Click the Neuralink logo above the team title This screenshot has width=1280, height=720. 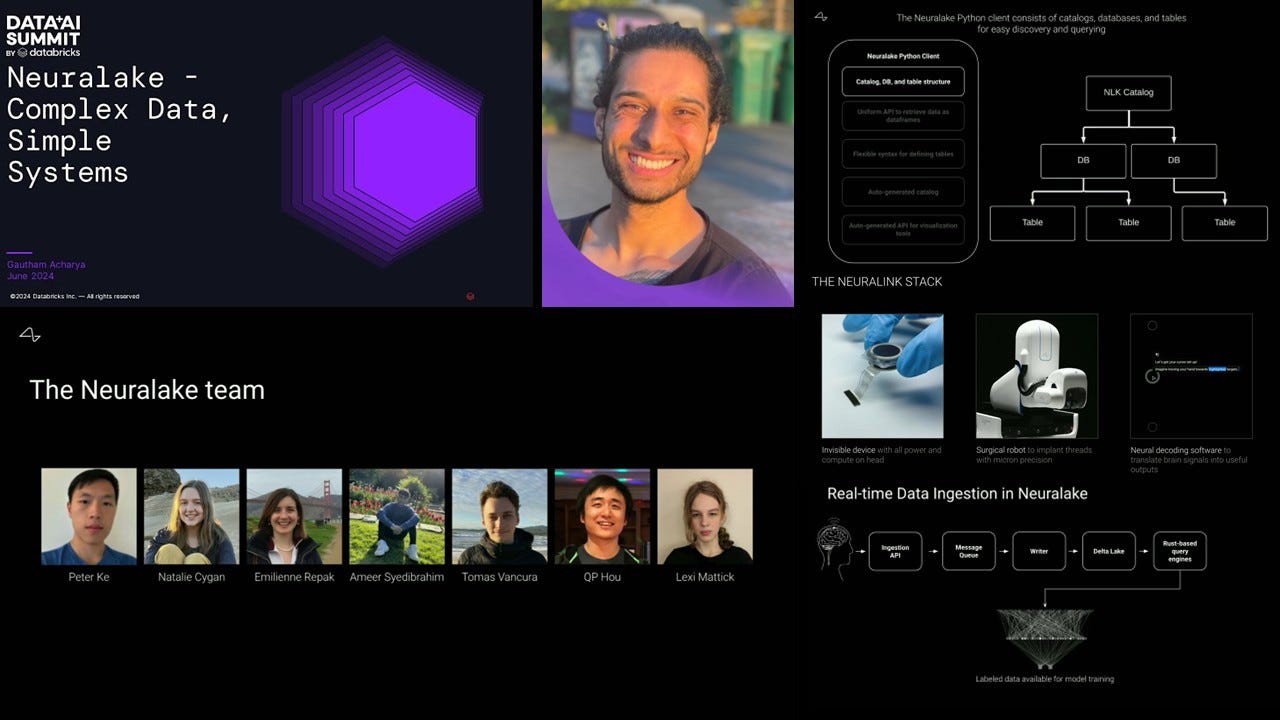[30, 335]
